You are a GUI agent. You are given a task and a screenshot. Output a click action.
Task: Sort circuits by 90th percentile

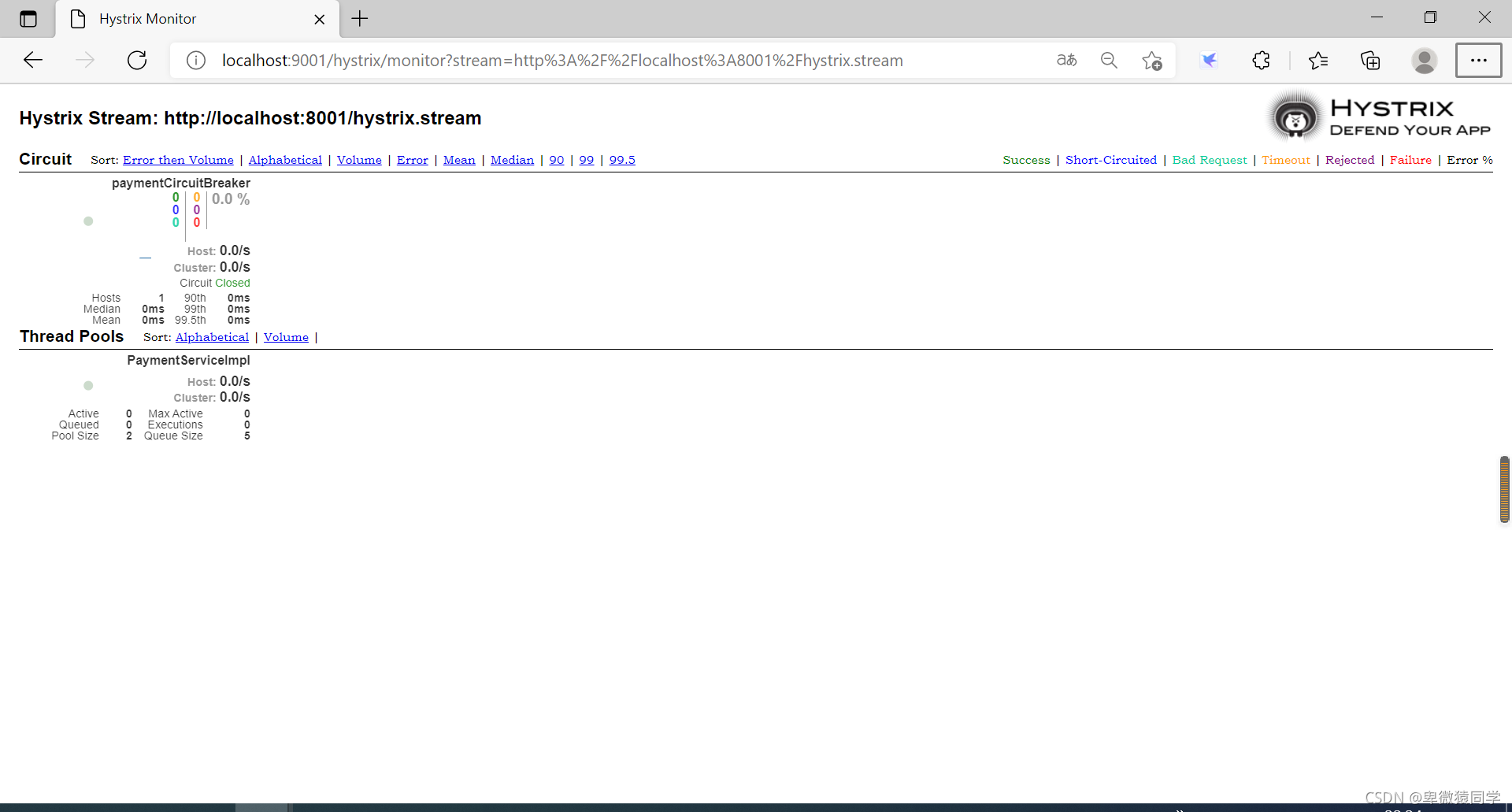[x=557, y=160]
